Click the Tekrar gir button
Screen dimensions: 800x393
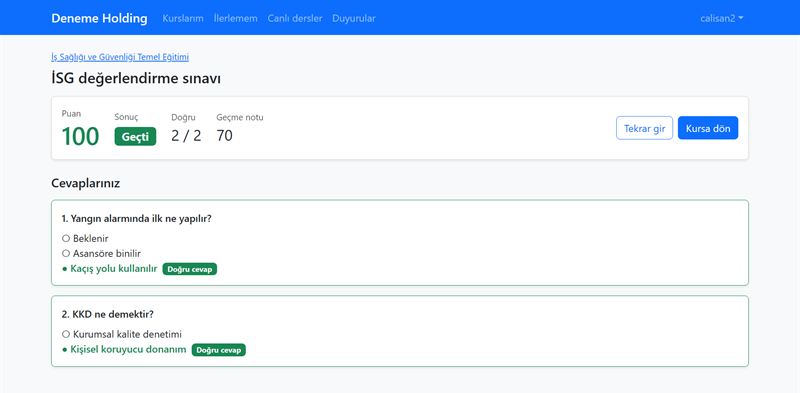click(644, 128)
